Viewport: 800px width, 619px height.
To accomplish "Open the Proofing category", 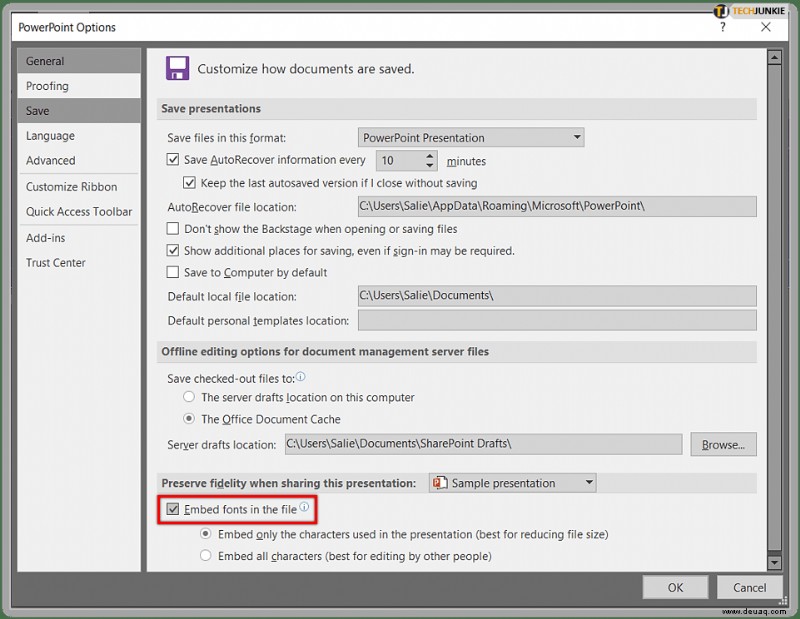I will (x=79, y=86).
